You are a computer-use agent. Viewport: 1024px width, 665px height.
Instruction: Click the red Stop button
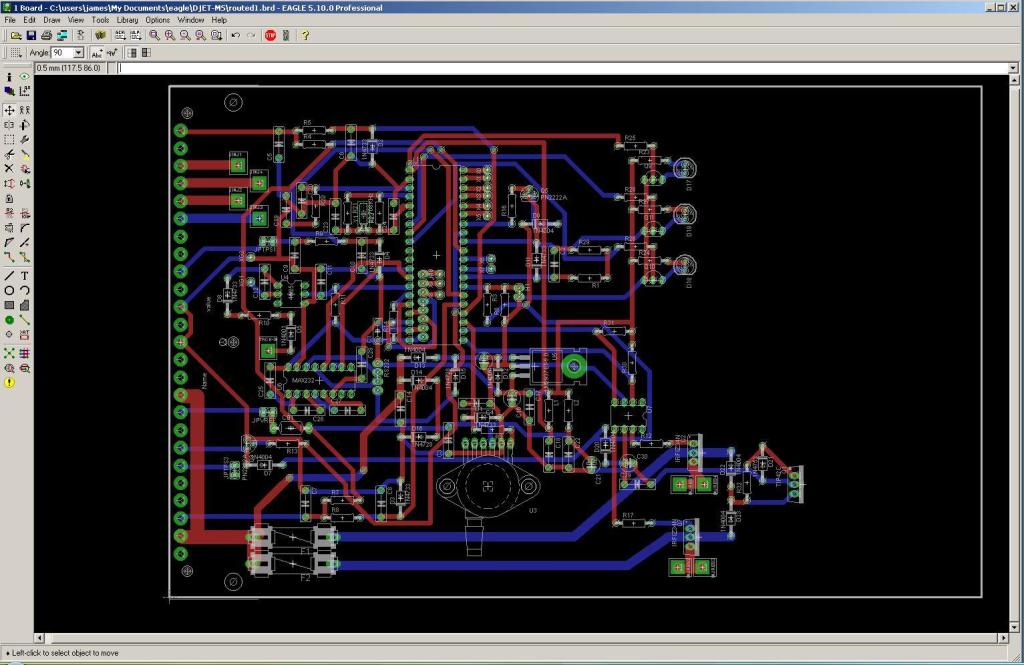(270, 35)
